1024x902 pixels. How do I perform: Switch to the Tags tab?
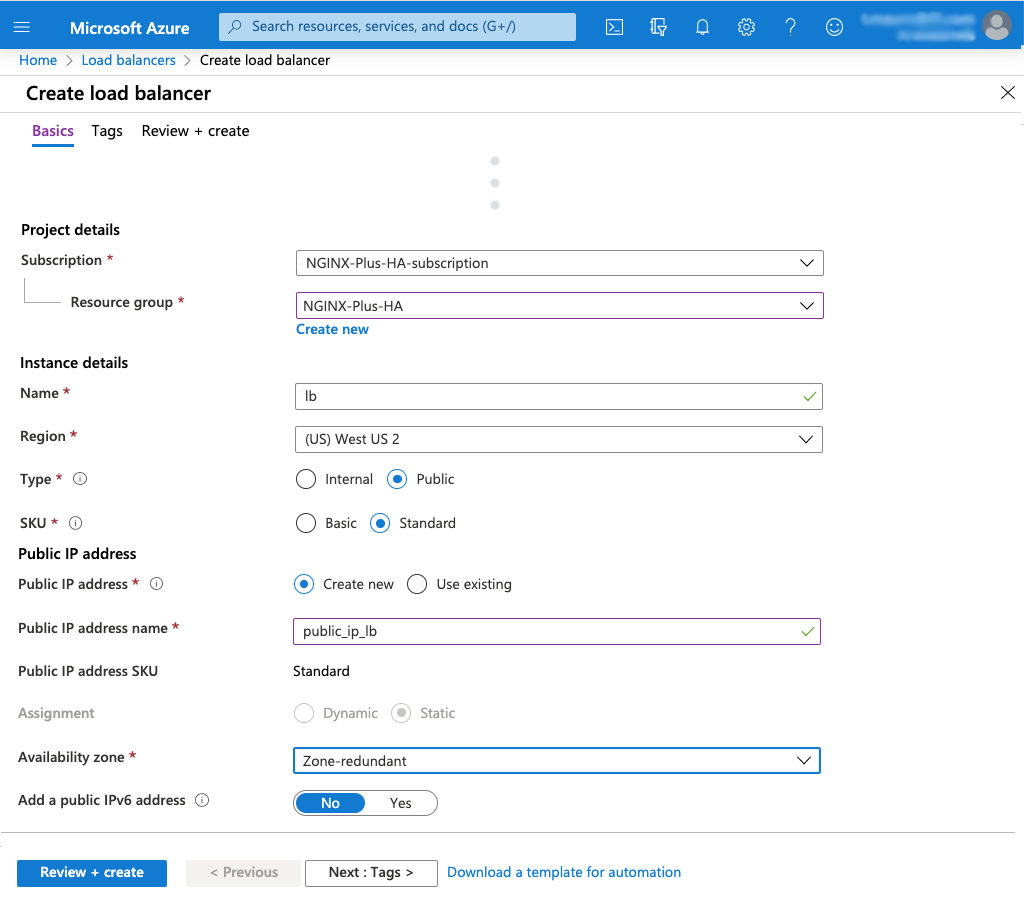pyautogui.click(x=107, y=131)
